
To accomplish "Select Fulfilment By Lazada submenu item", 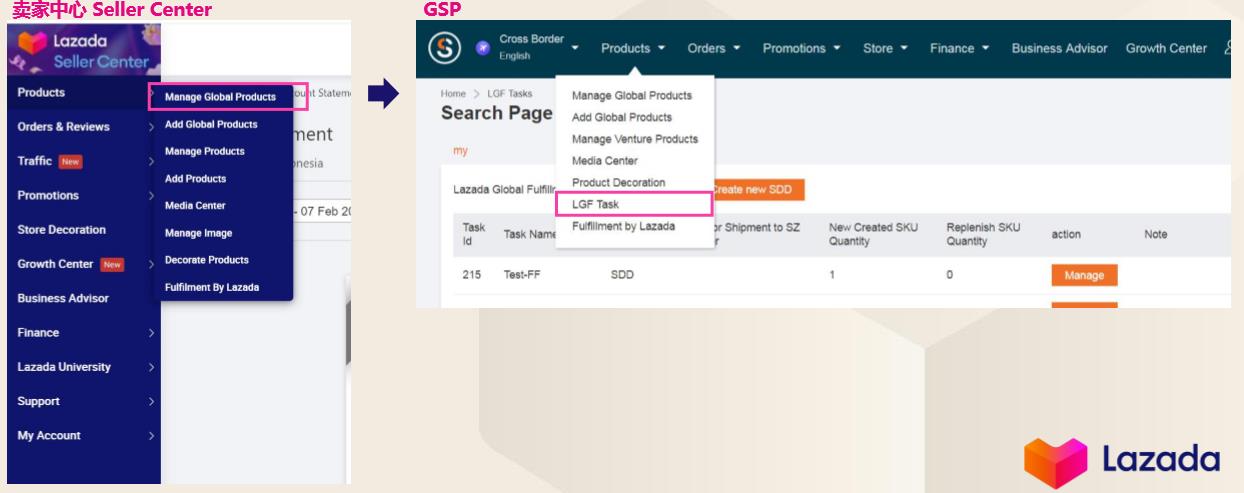I will [x=211, y=287].
